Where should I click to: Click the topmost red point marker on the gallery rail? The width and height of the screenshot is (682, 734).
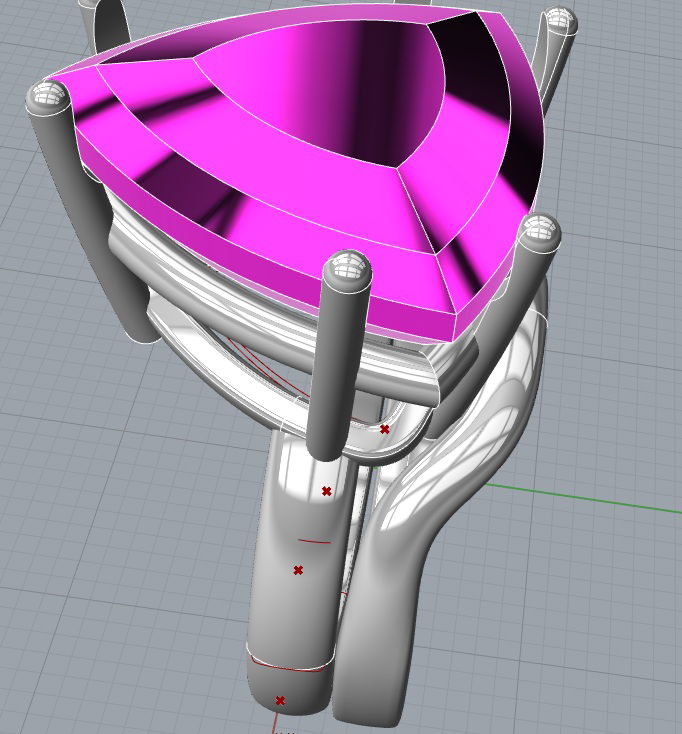tap(385, 429)
